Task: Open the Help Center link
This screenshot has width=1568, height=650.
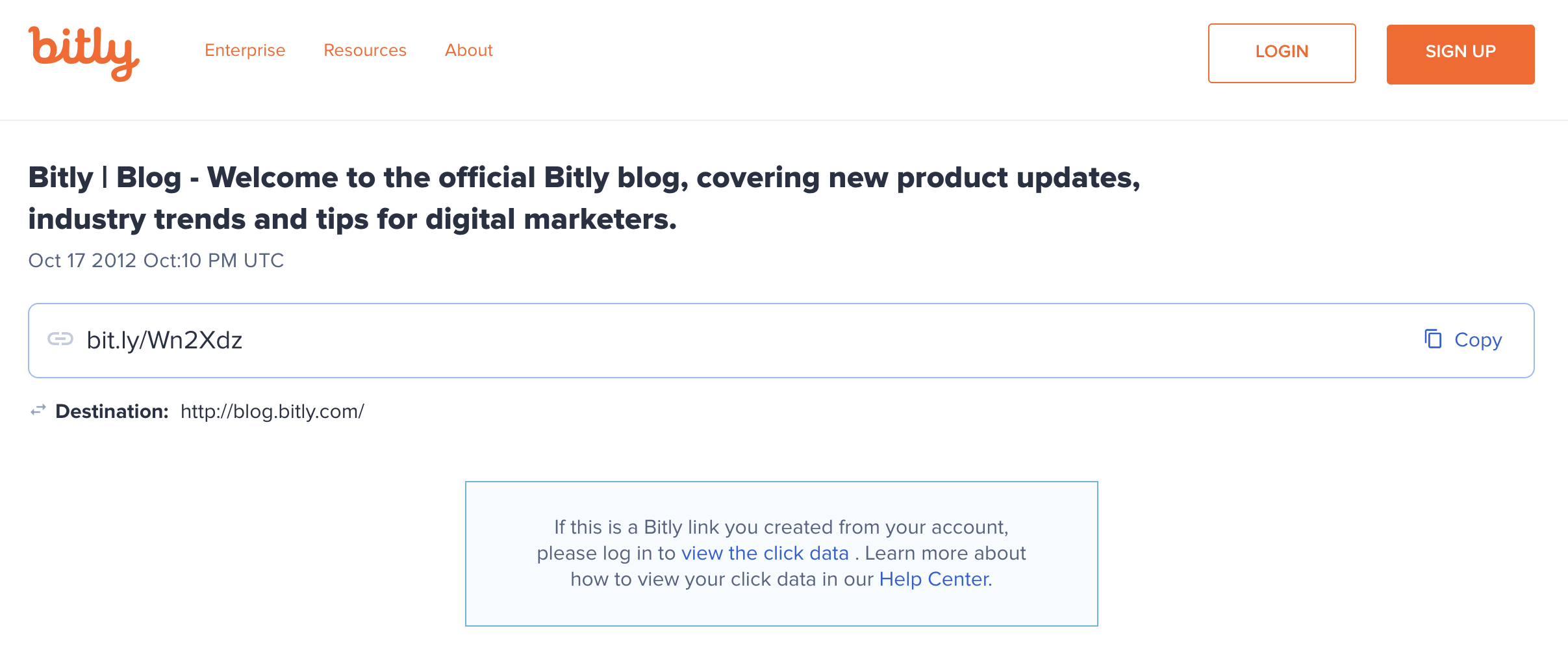Action: click(x=934, y=579)
